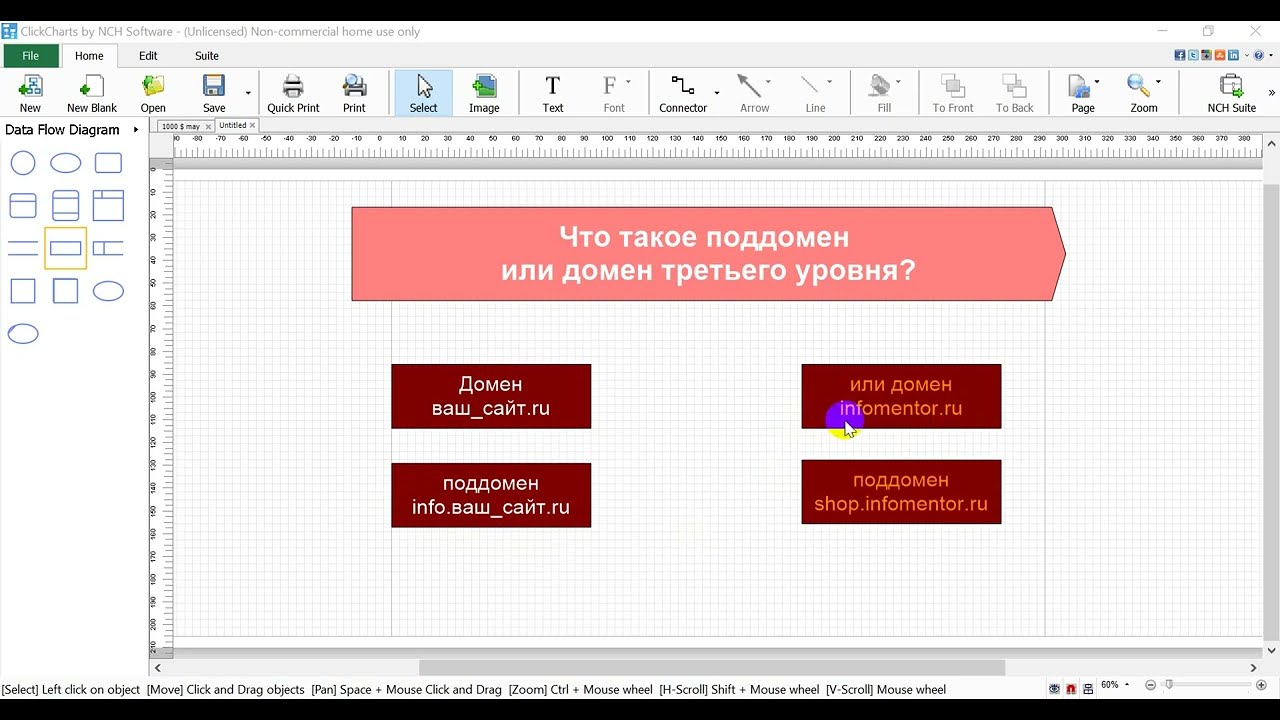Select the 'shop.infomentor.ru' box
The image size is (1280, 720).
(x=901, y=492)
